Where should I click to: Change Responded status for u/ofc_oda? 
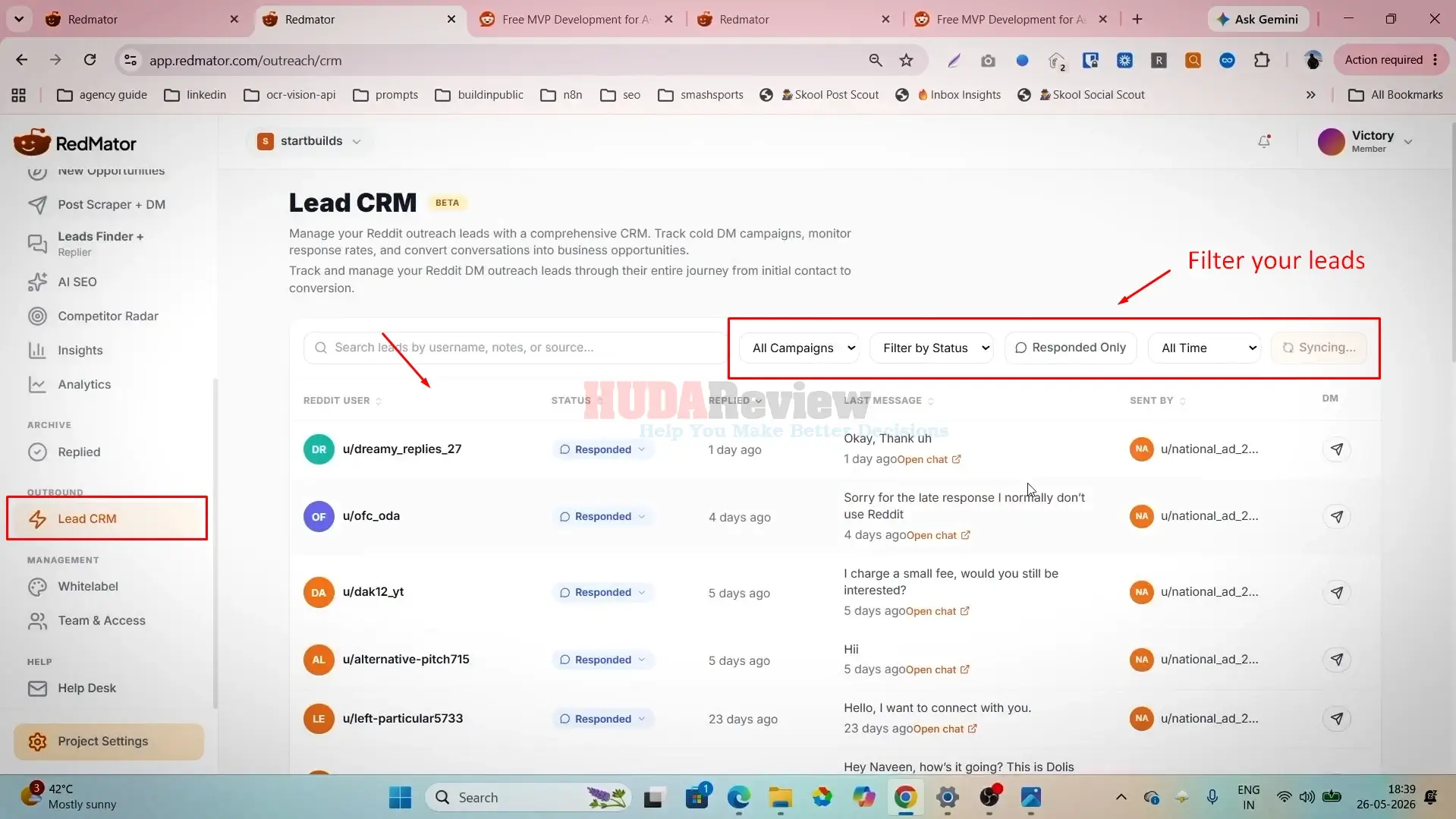pos(602,516)
